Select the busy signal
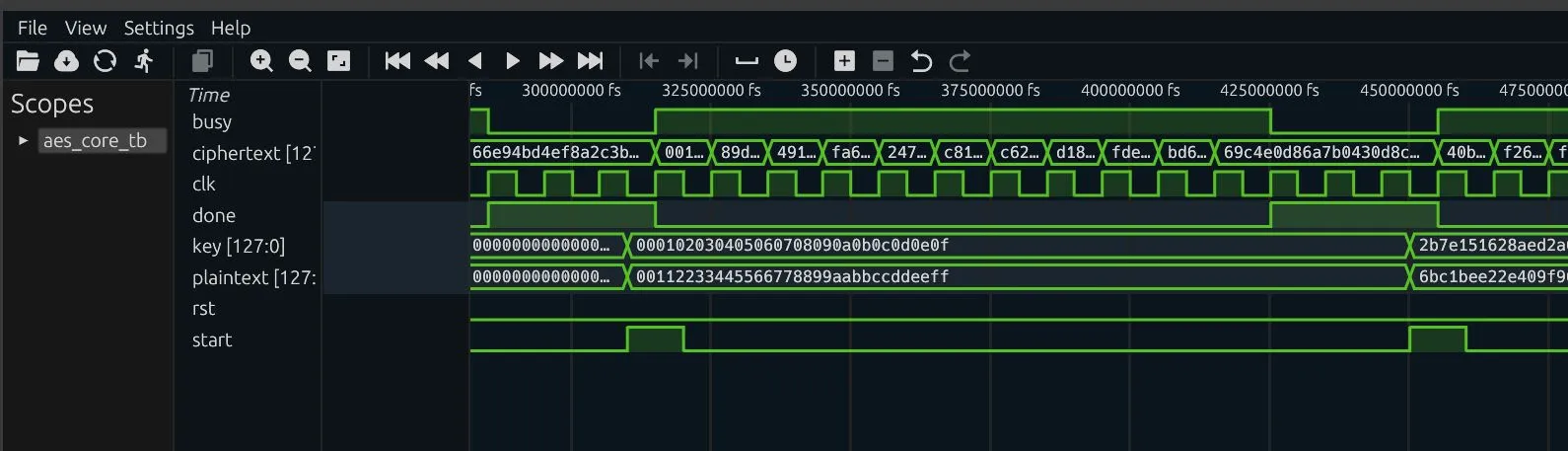This screenshot has height=451, width=1568. pyautogui.click(x=212, y=121)
